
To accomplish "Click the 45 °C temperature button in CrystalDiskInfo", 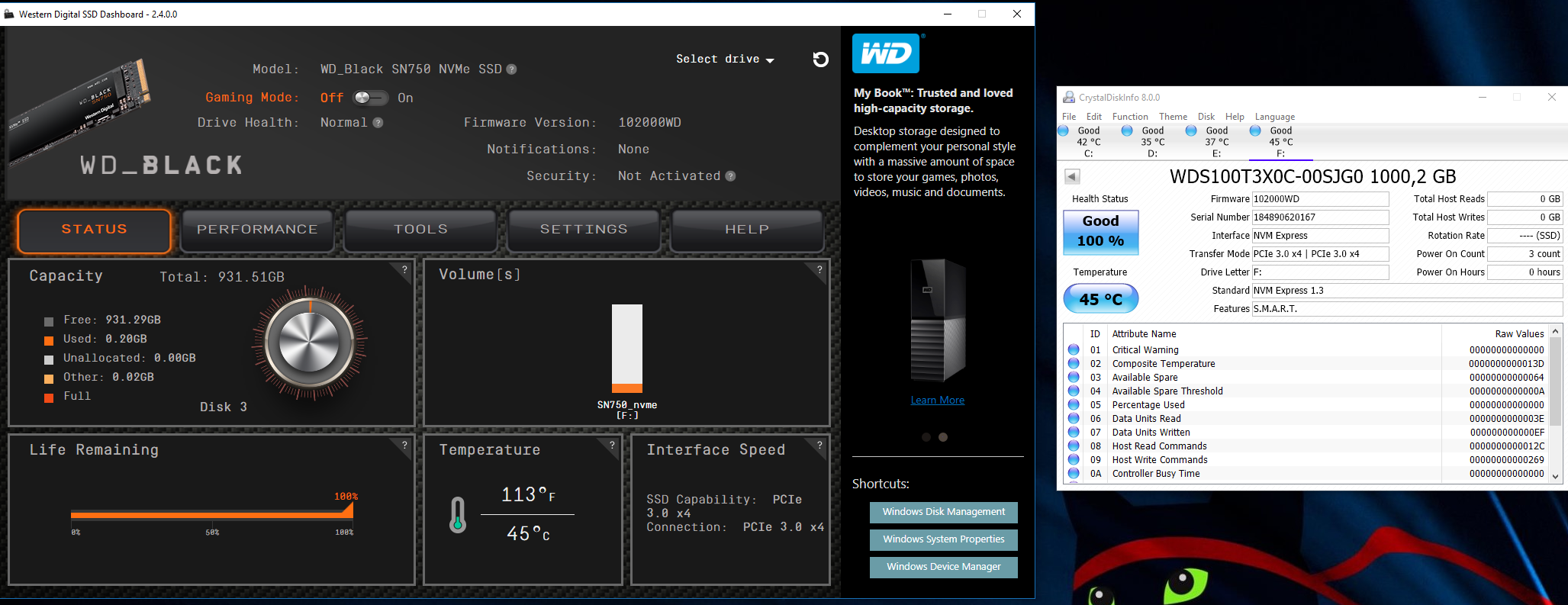I will click(x=1101, y=299).
